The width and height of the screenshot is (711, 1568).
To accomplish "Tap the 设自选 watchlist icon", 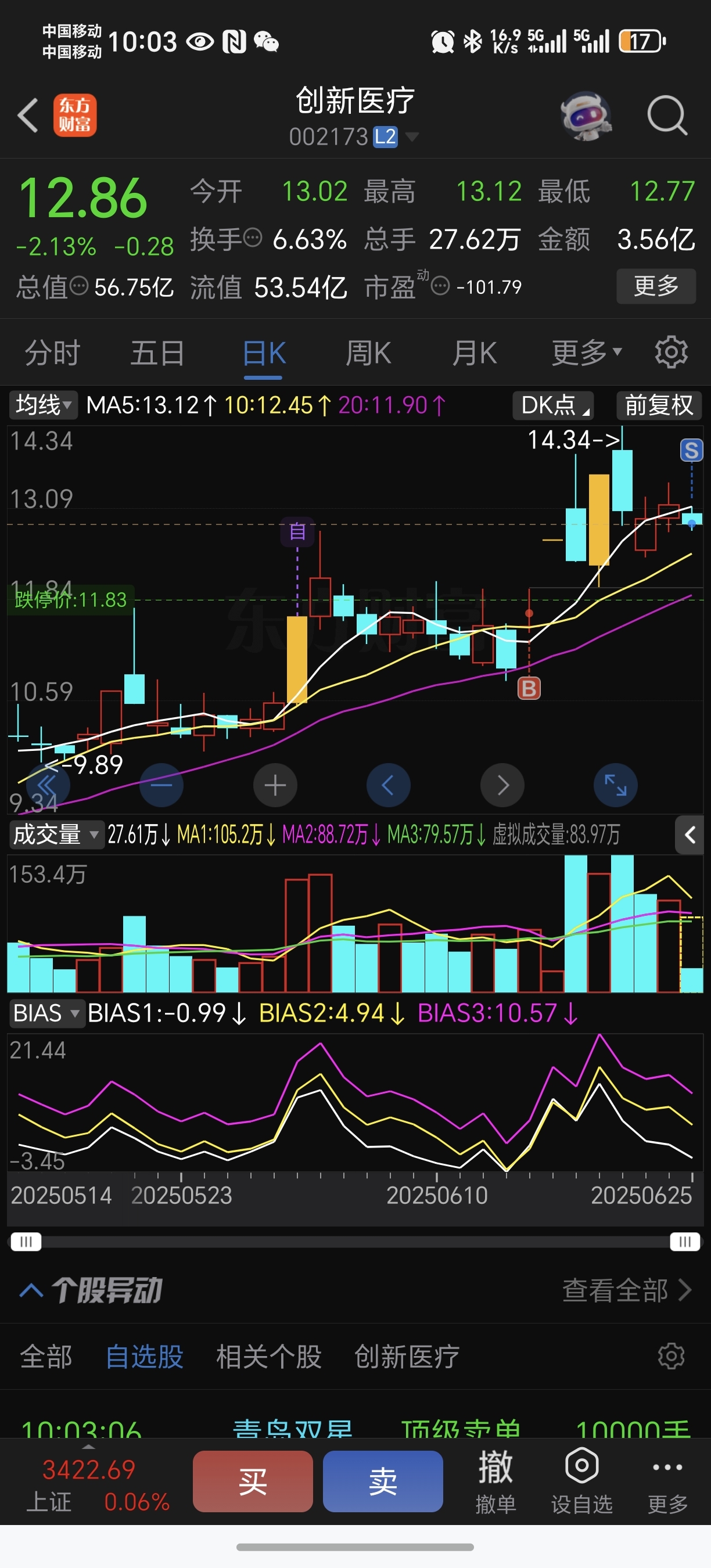I will coord(582,1481).
